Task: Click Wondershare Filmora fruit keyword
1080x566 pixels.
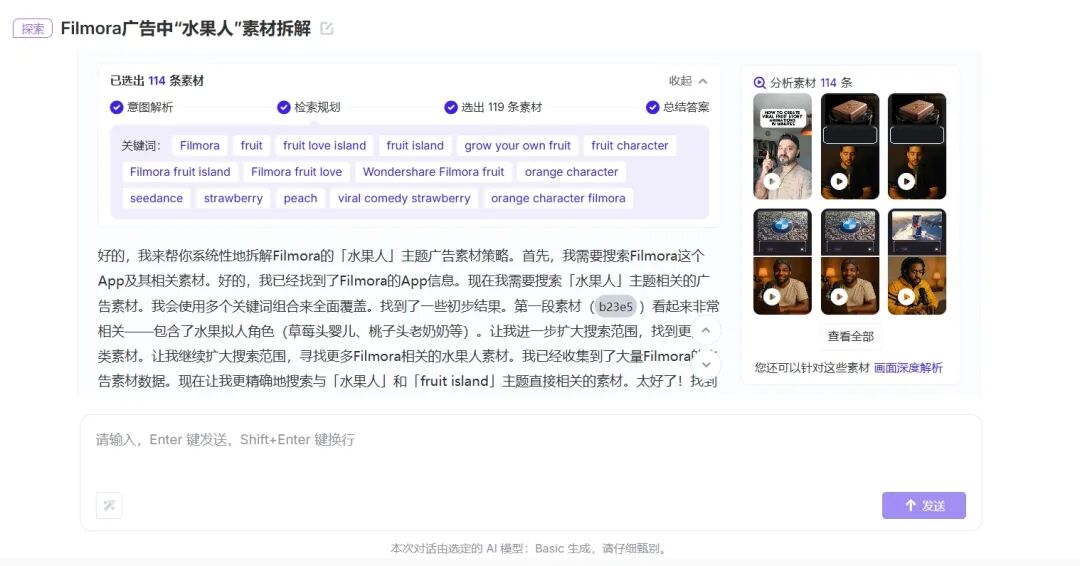Action: [433, 171]
